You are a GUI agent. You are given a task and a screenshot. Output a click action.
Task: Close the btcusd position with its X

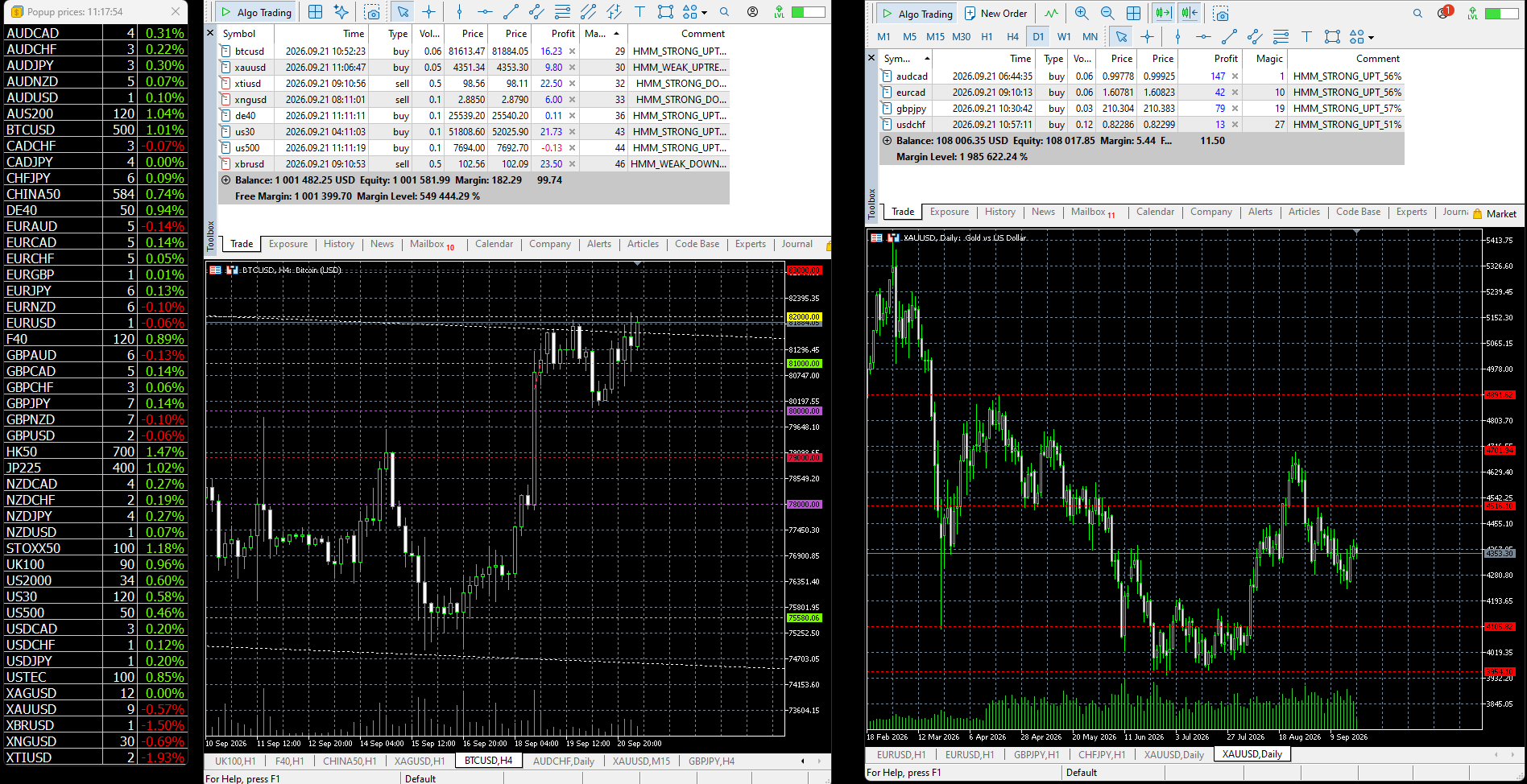tap(572, 52)
